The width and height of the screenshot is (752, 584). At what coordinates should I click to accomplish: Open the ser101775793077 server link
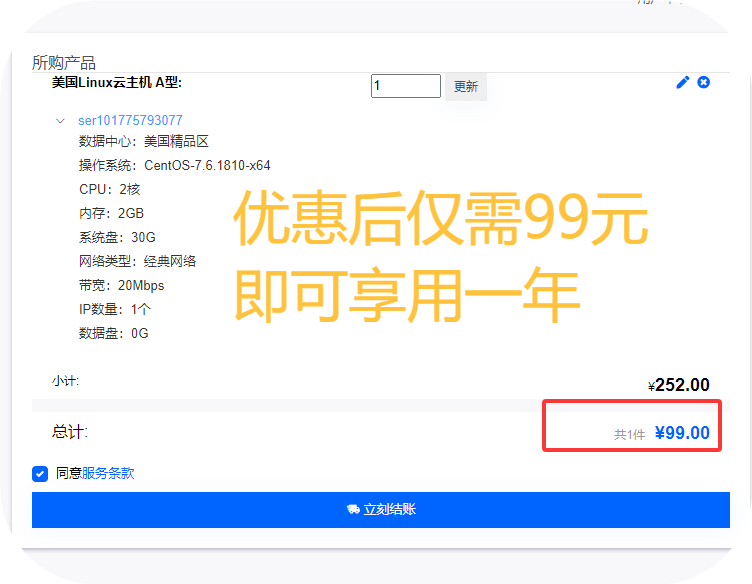point(130,121)
